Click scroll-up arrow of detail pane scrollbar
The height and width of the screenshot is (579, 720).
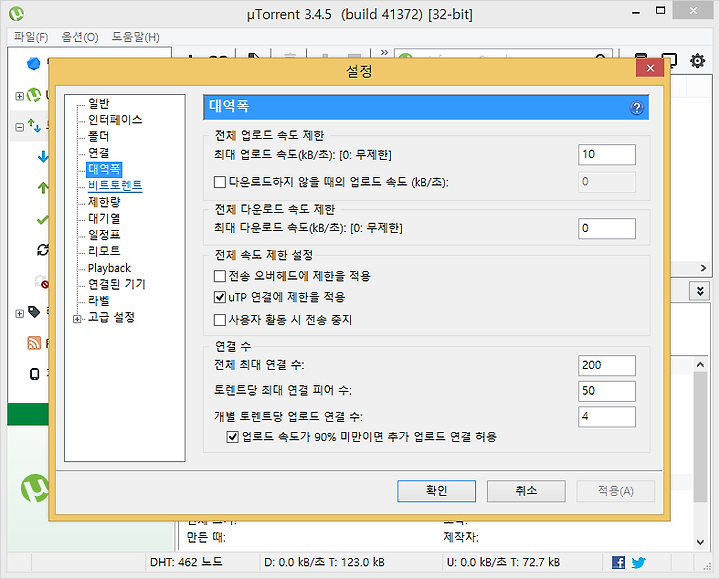700,365
